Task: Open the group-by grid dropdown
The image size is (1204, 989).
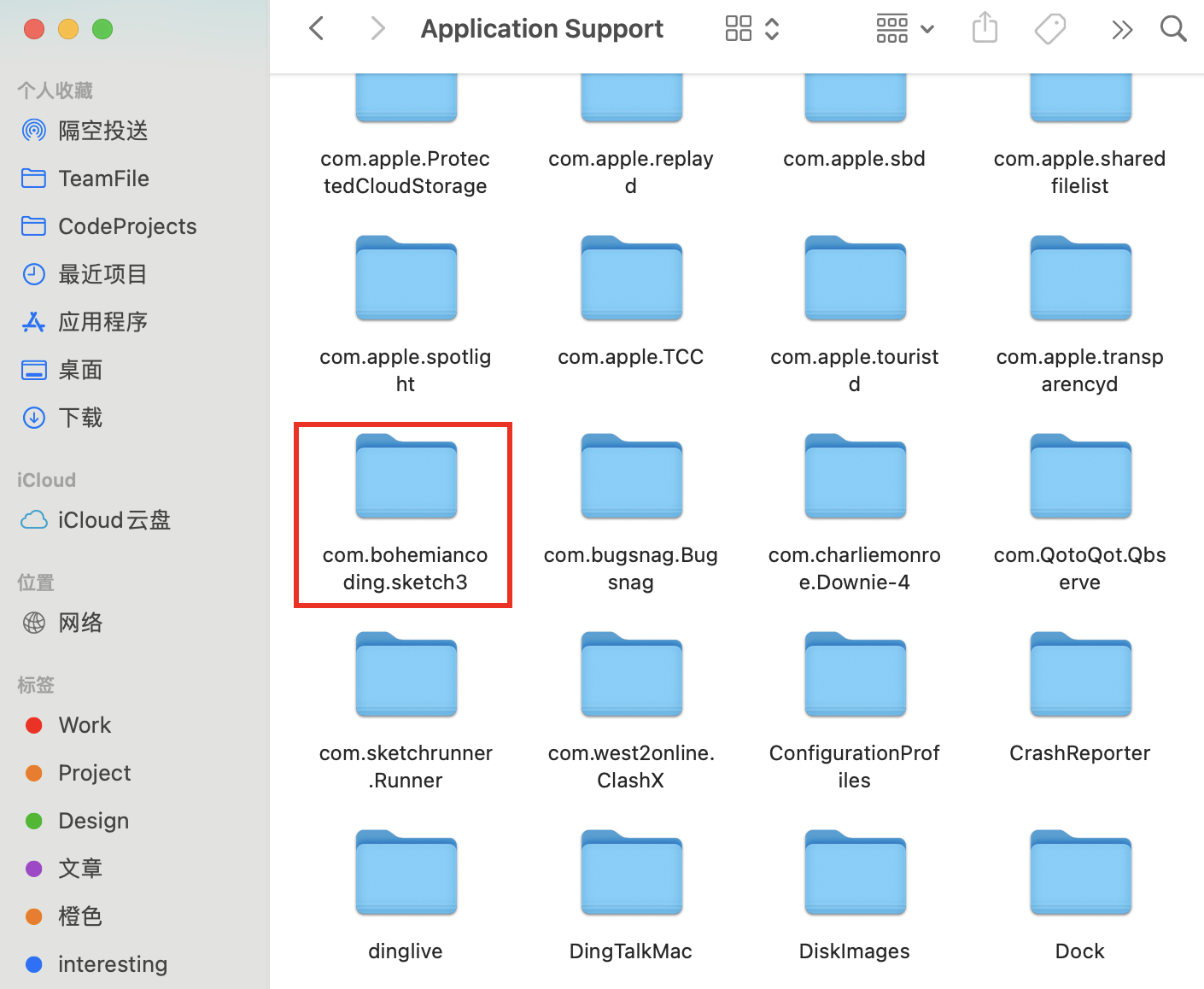Action: coord(905,29)
